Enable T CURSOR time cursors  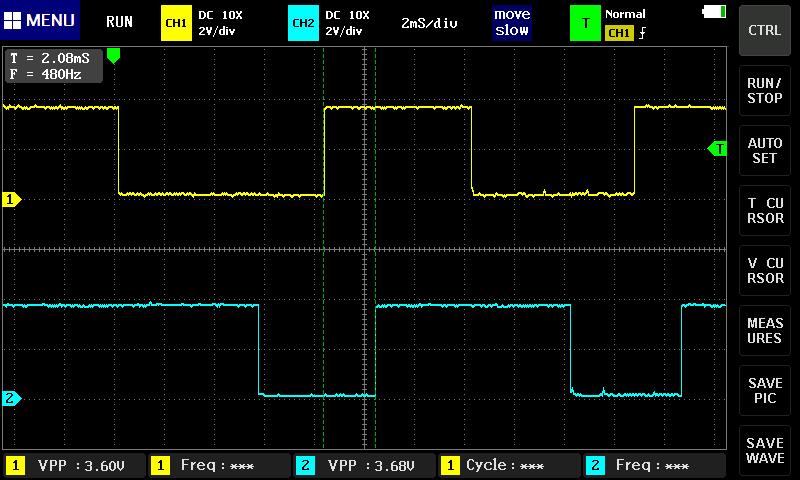[764, 211]
